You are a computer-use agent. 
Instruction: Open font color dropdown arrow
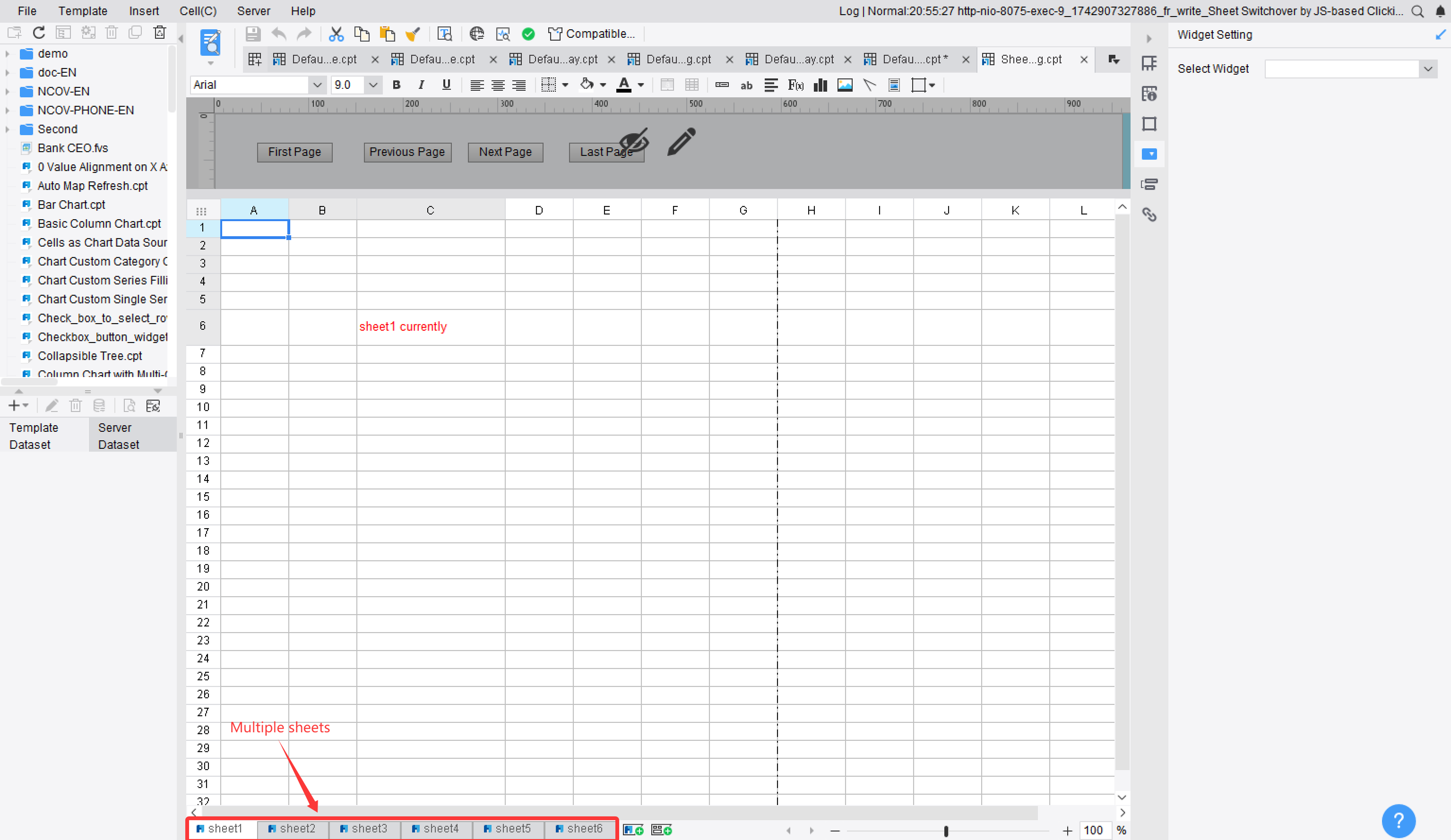(641, 85)
